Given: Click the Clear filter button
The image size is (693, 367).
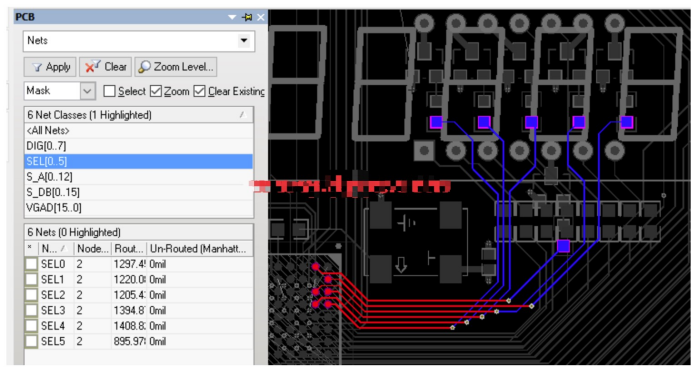Looking at the screenshot, I should 105,67.
